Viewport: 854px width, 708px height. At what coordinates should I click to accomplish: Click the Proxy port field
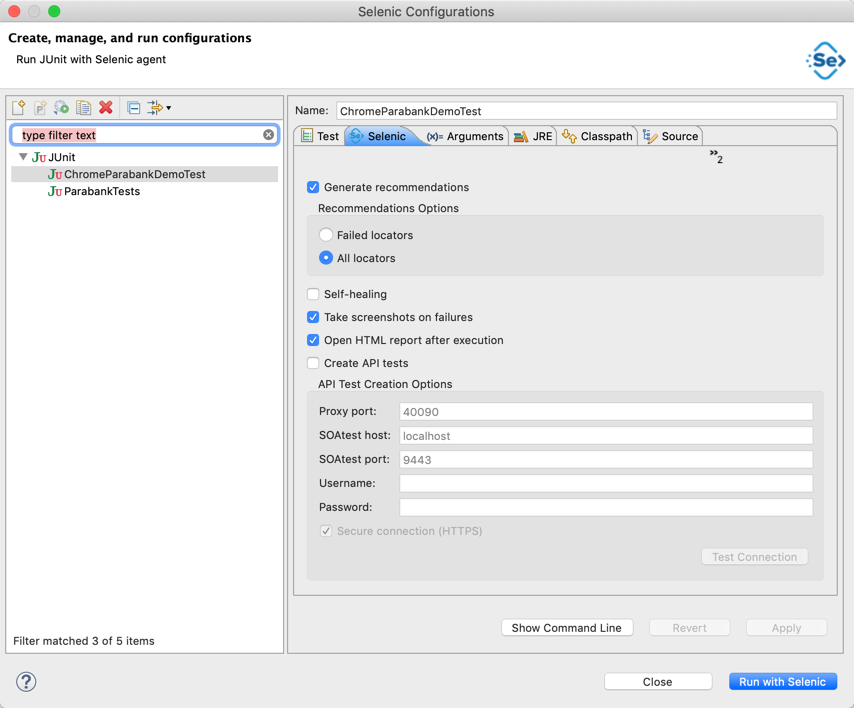(x=606, y=412)
